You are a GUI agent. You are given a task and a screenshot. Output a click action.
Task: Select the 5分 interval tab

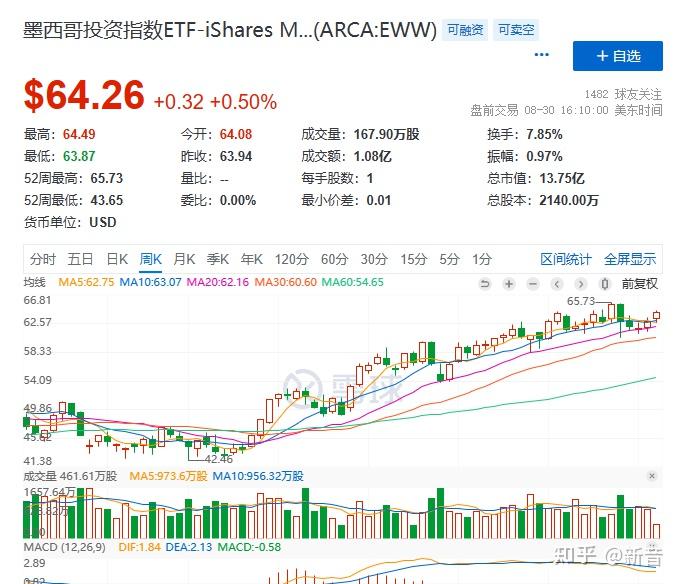pyautogui.click(x=449, y=259)
